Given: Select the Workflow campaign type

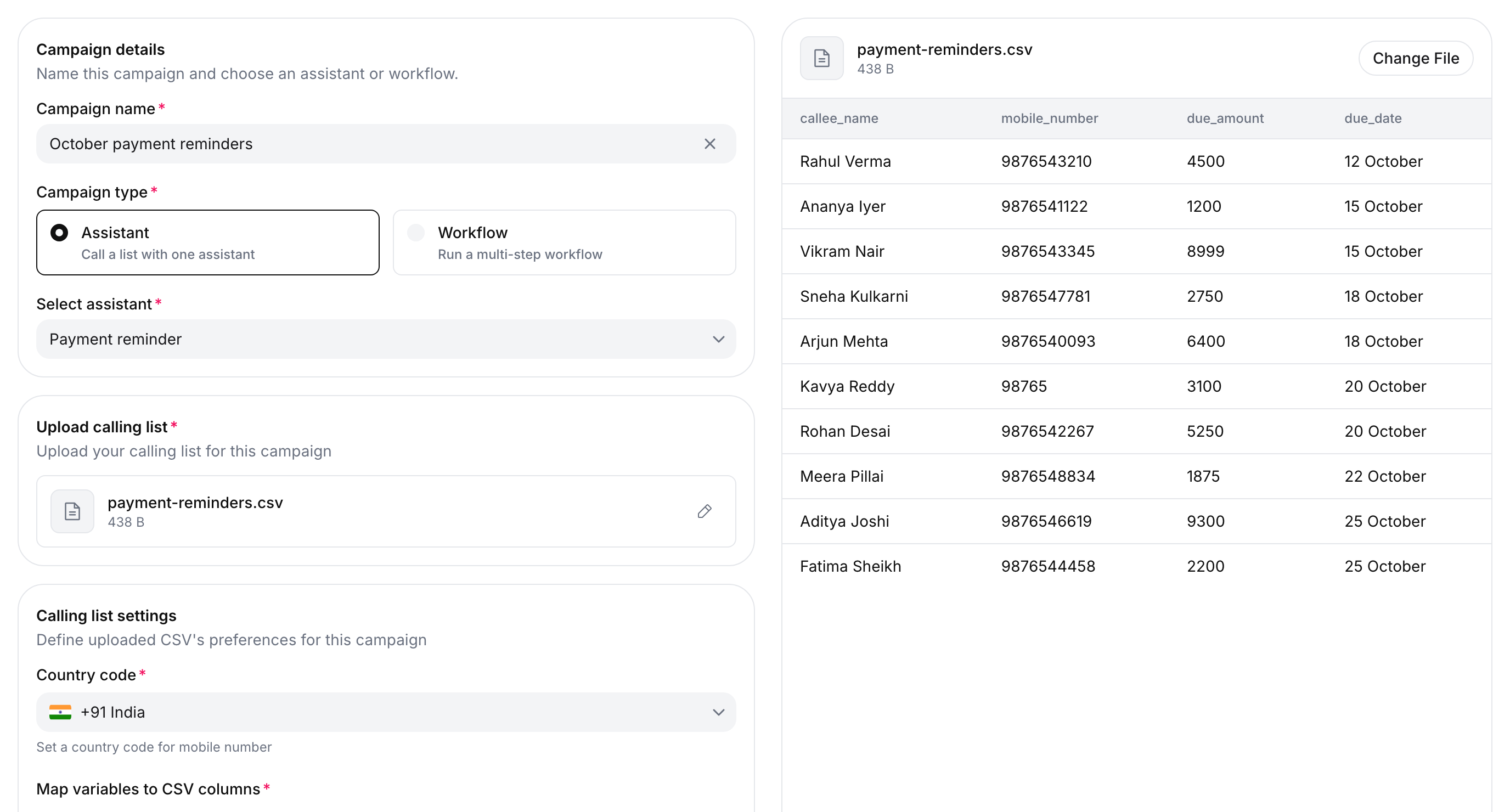Looking at the screenshot, I should 564,243.
